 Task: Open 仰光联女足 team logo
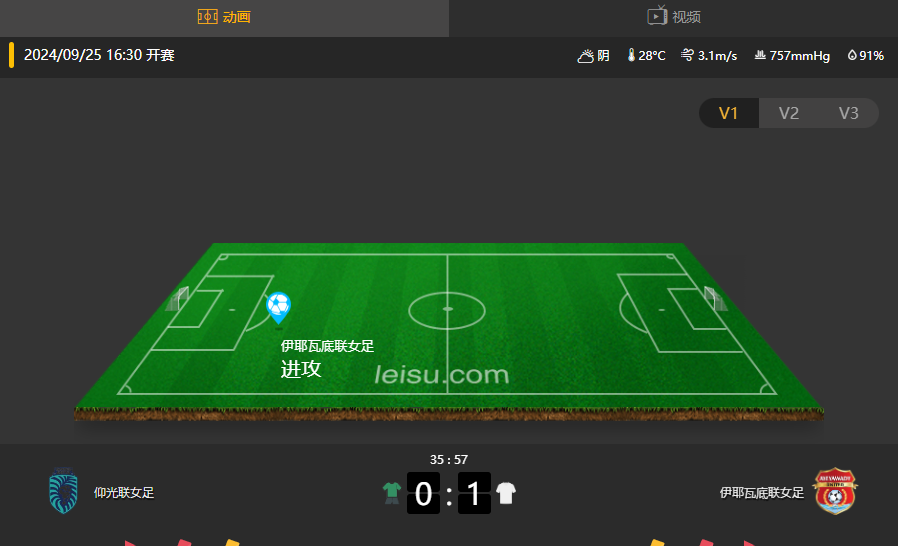click(63, 490)
